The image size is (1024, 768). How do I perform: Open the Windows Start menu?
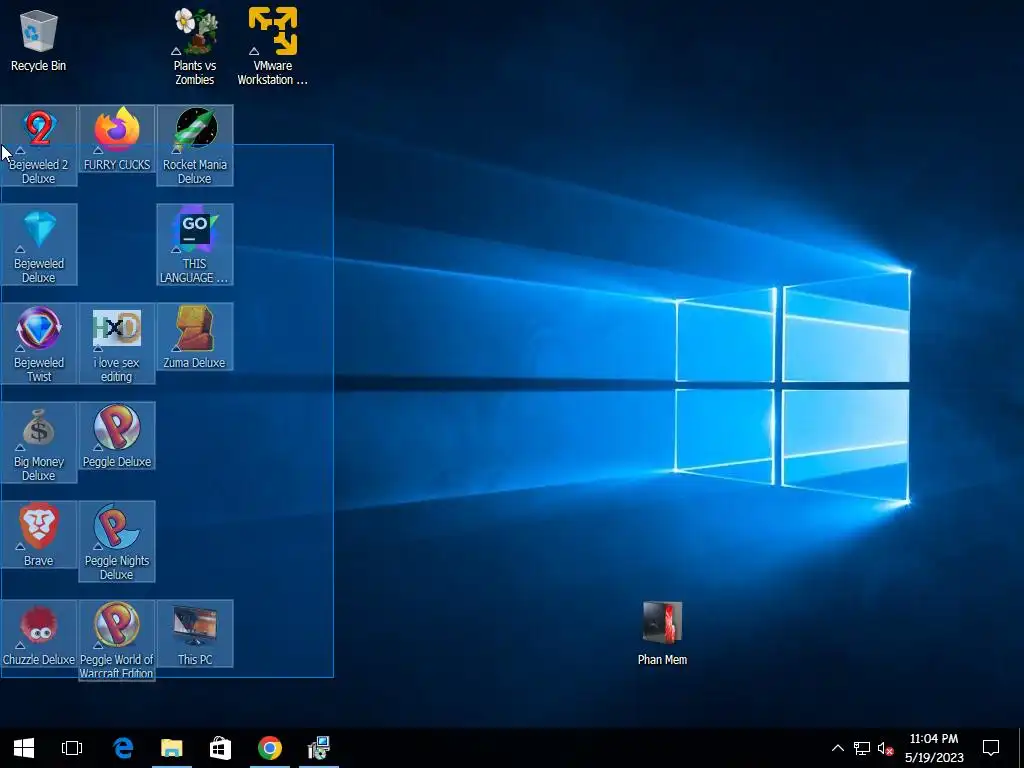[24, 748]
